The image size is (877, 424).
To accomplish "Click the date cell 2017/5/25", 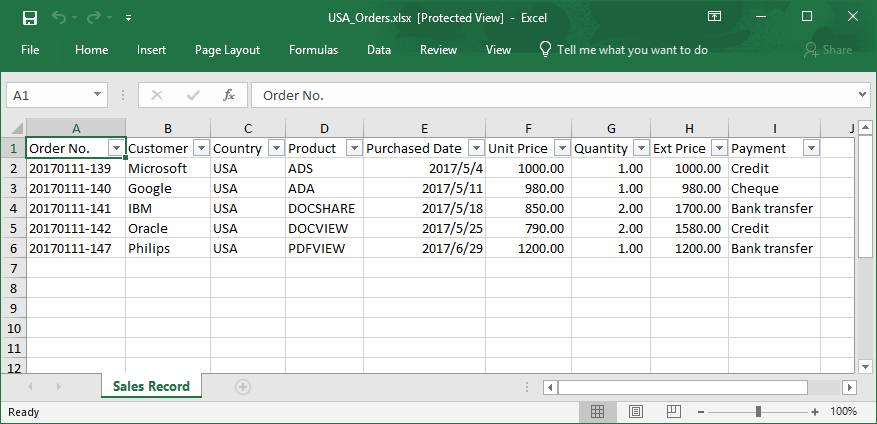I will [x=425, y=228].
